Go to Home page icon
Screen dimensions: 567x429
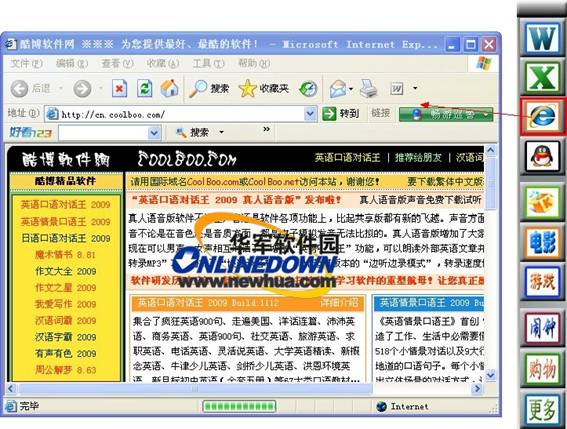click(169, 88)
